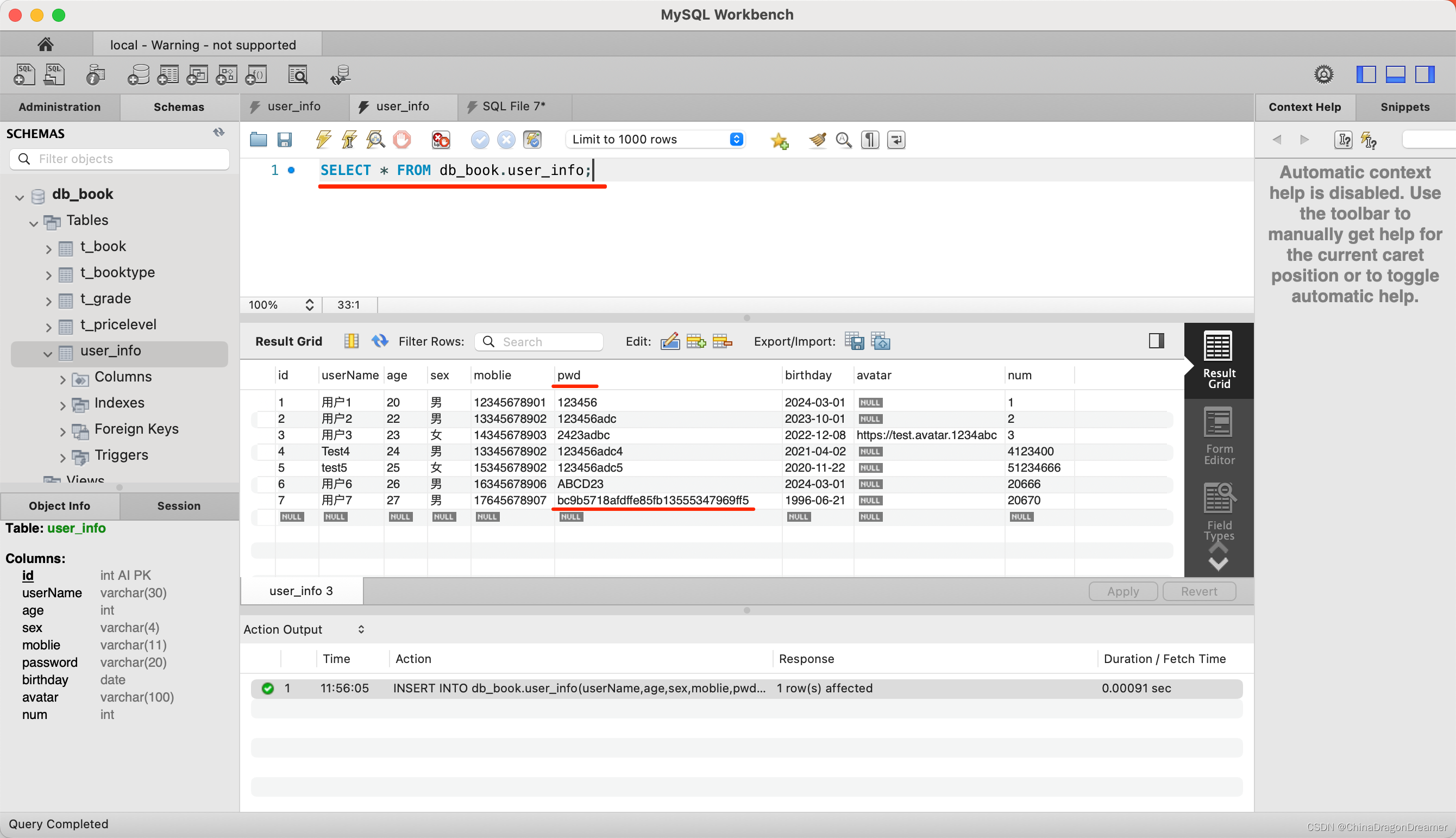
Task: Open the preferences gear icon
Action: coord(1323,74)
